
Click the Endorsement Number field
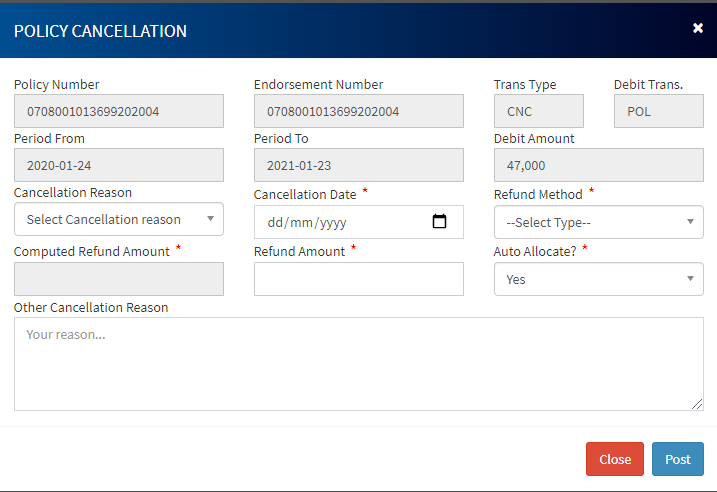point(358,111)
